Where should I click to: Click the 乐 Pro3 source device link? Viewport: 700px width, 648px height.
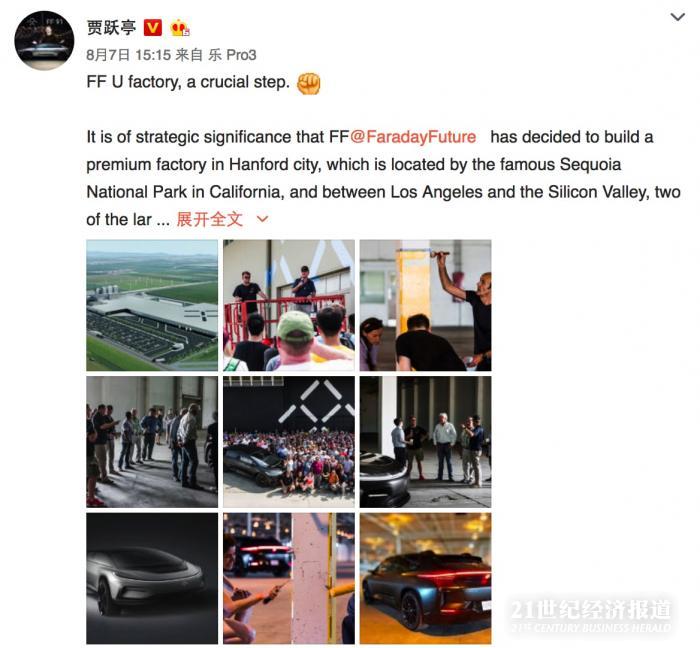(x=232, y=55)
